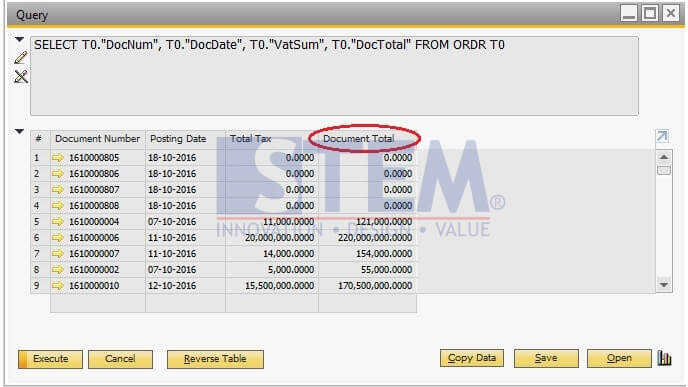Follow link arrow for document 1610000807

tap(58, 190)
